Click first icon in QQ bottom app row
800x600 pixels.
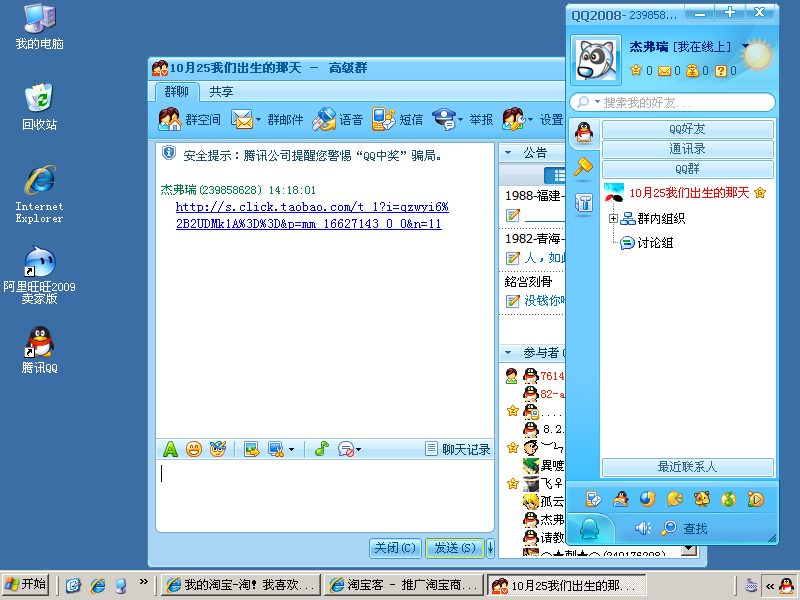coord(593,499)
